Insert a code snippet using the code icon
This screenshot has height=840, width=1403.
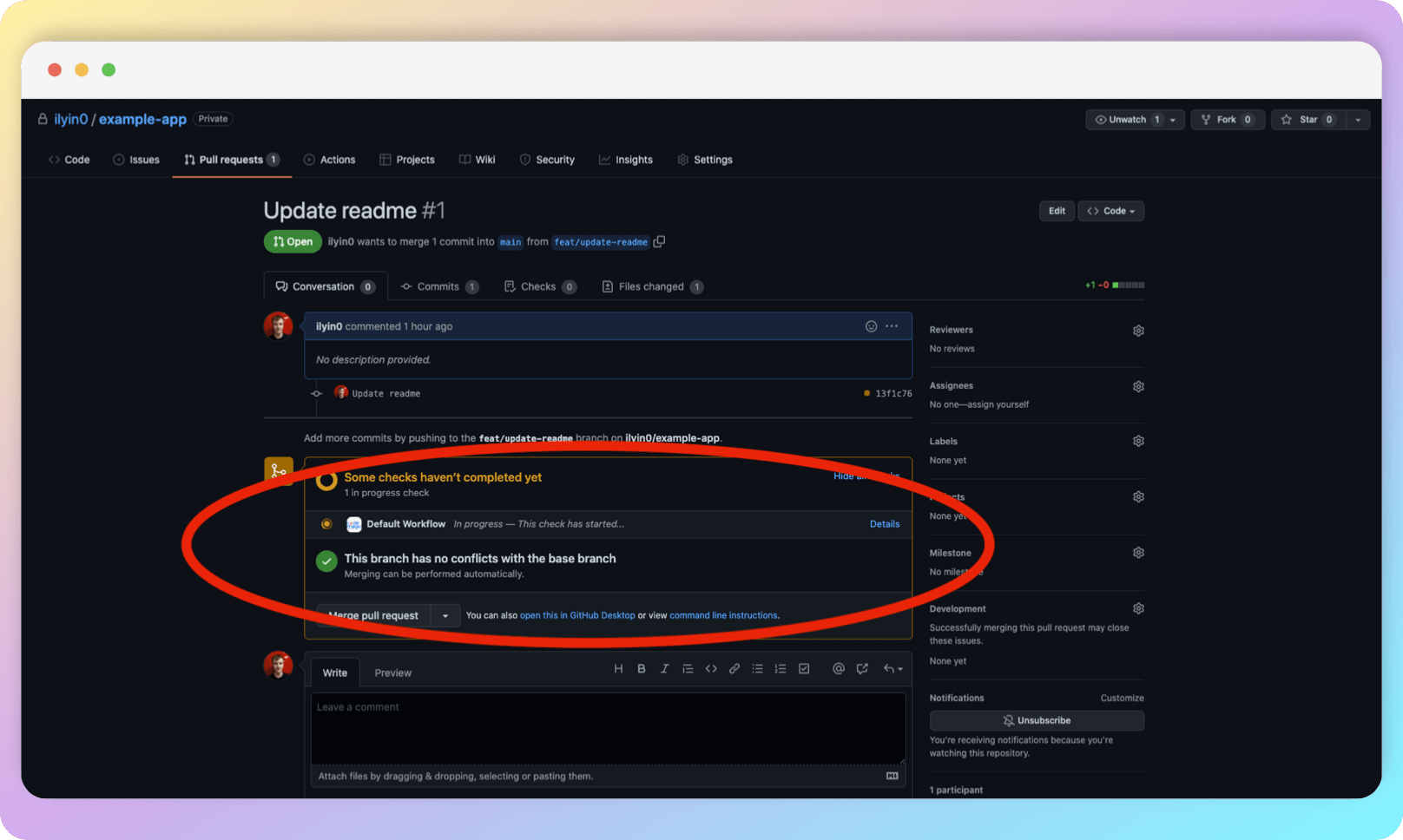711,668
